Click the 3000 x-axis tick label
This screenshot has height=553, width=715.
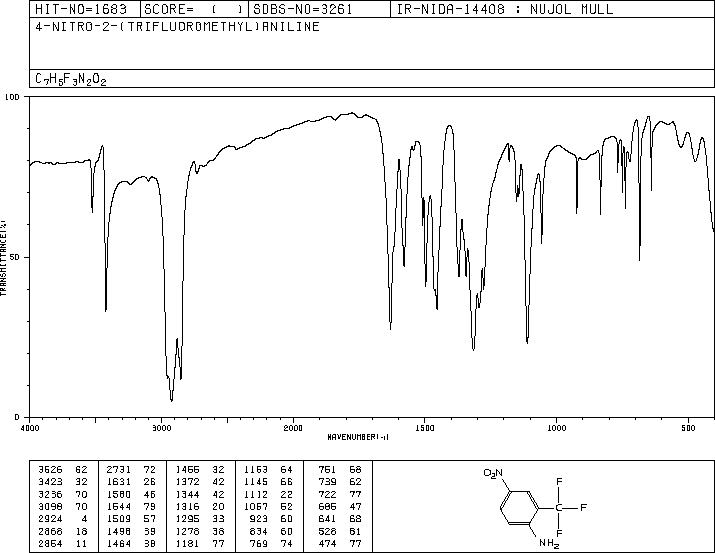click(161, 428)
